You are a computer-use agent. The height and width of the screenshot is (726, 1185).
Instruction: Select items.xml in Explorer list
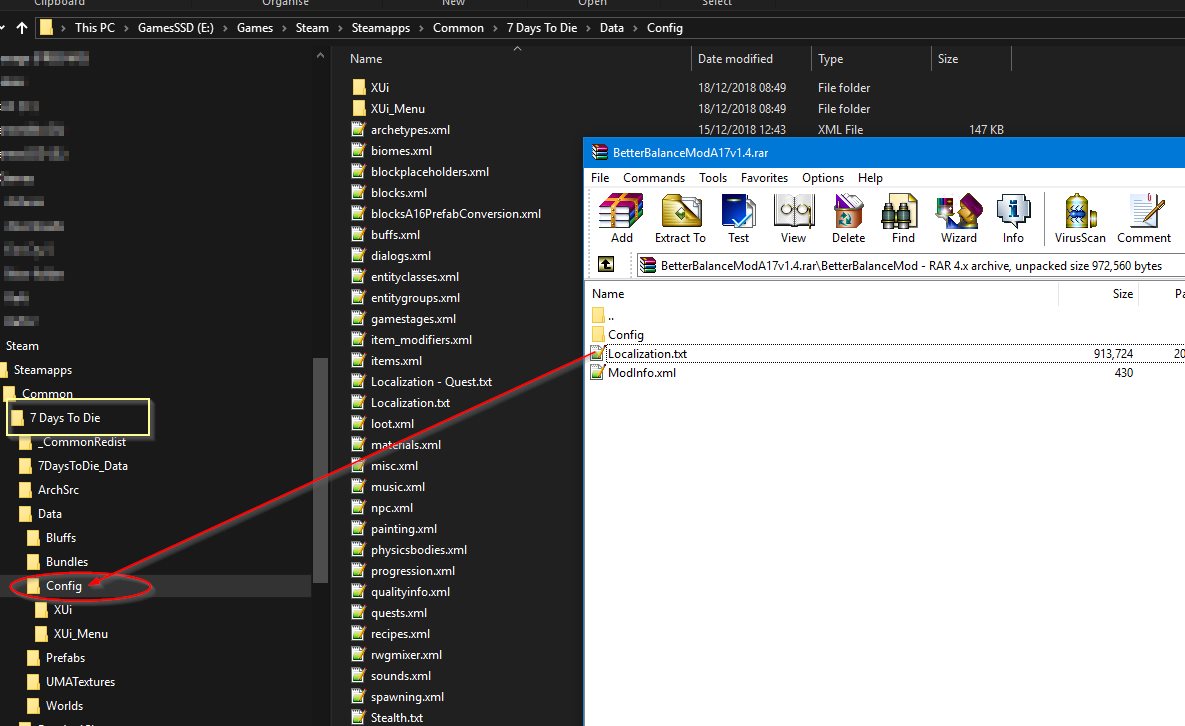coord(396,361)
